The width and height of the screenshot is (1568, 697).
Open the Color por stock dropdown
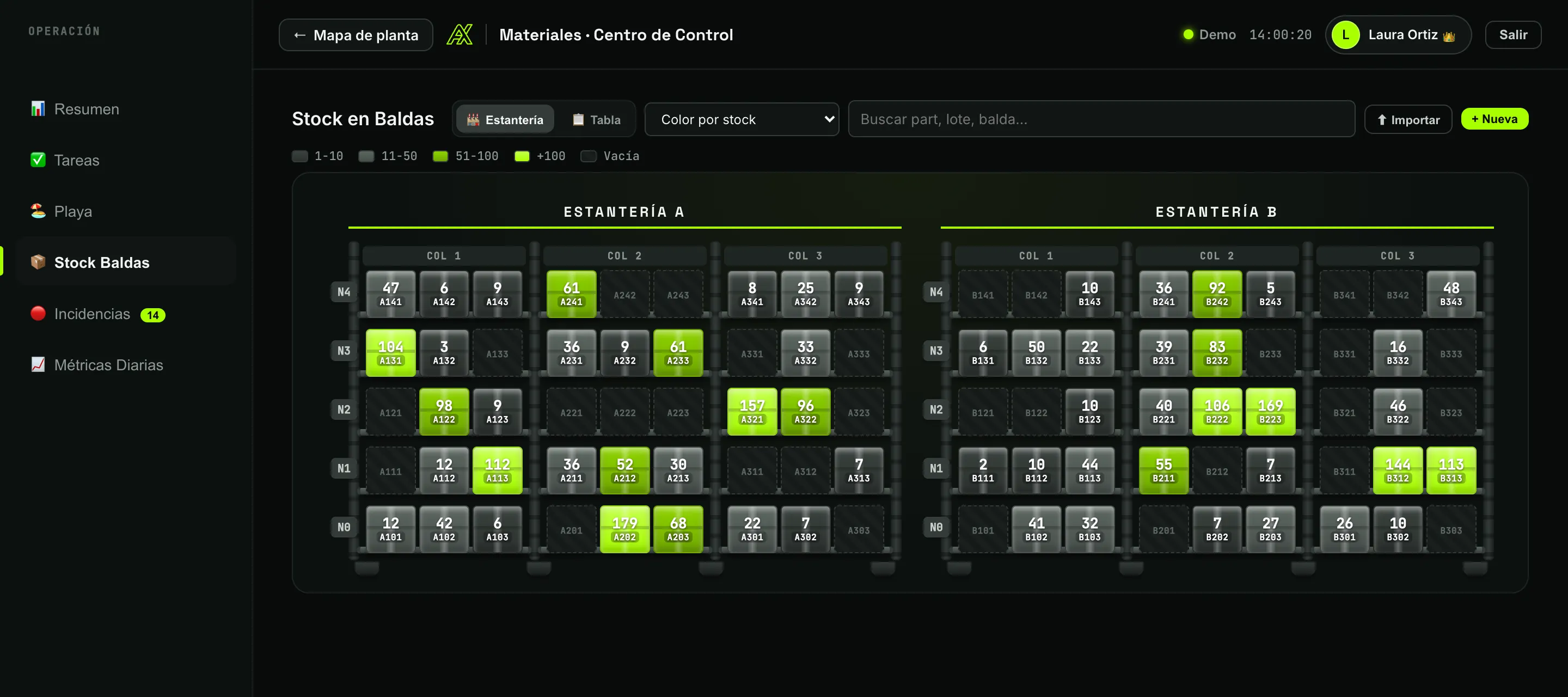pos(742,119)
